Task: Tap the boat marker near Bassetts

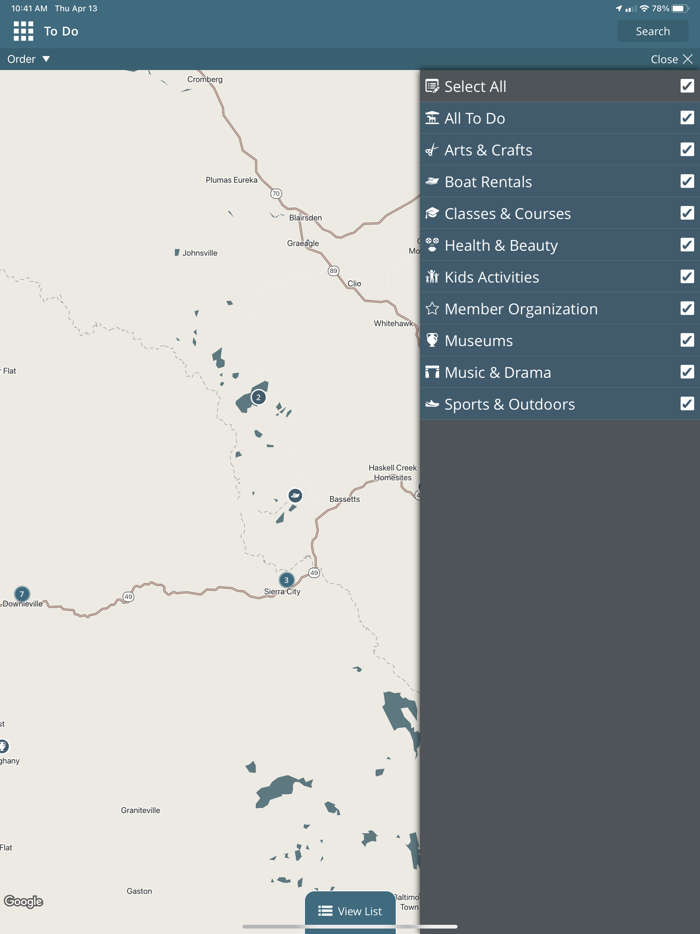Action: pyautogui.click(x=295, y=495)
